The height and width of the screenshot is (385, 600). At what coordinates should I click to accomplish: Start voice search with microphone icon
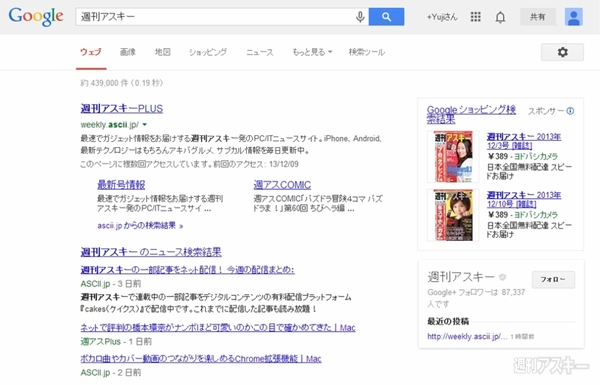coord(360,17)
